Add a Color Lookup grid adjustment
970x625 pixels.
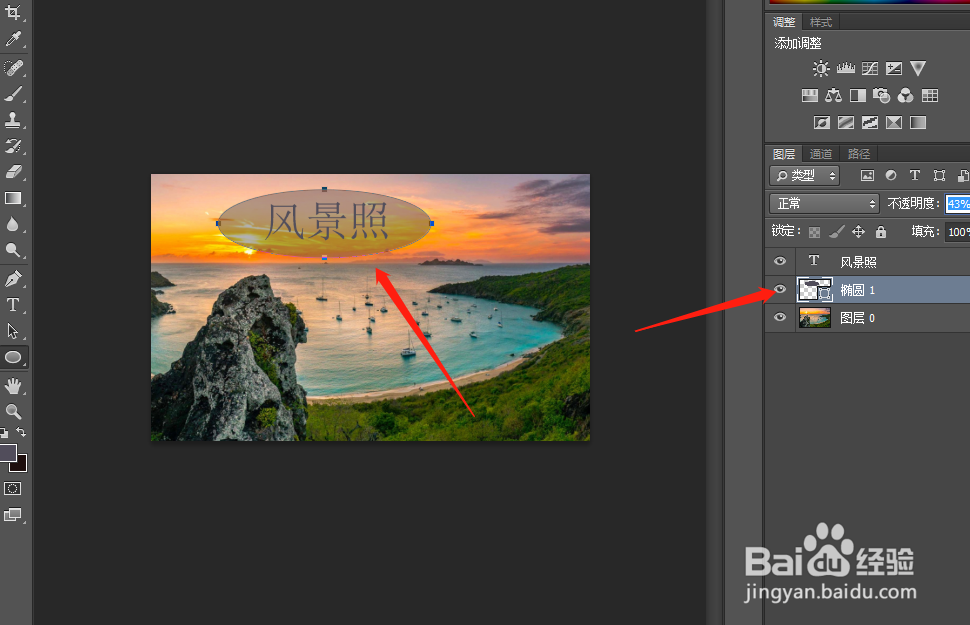click(x=930, y=95)
